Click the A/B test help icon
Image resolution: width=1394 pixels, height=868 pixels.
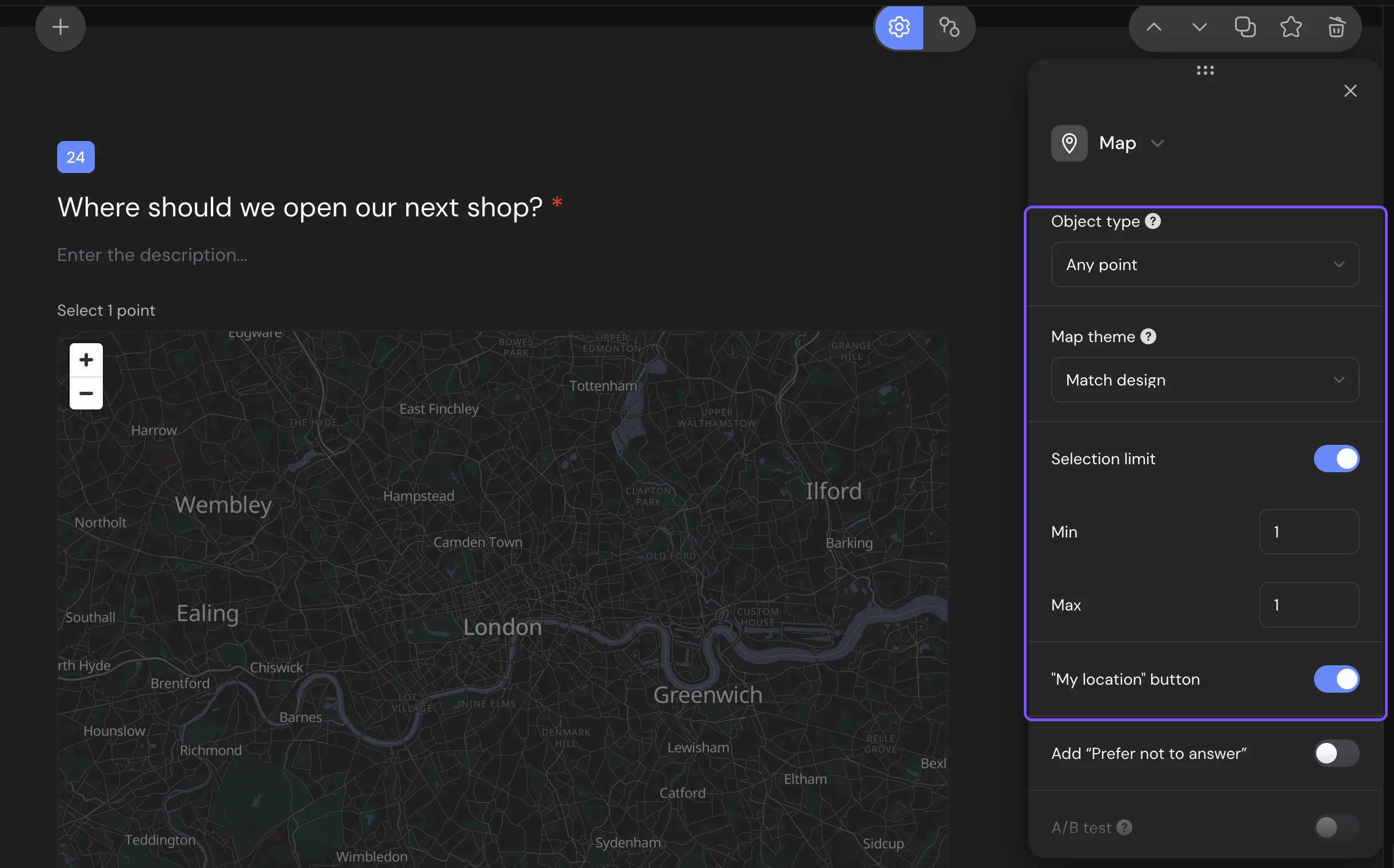click(x=1124, y=827)
